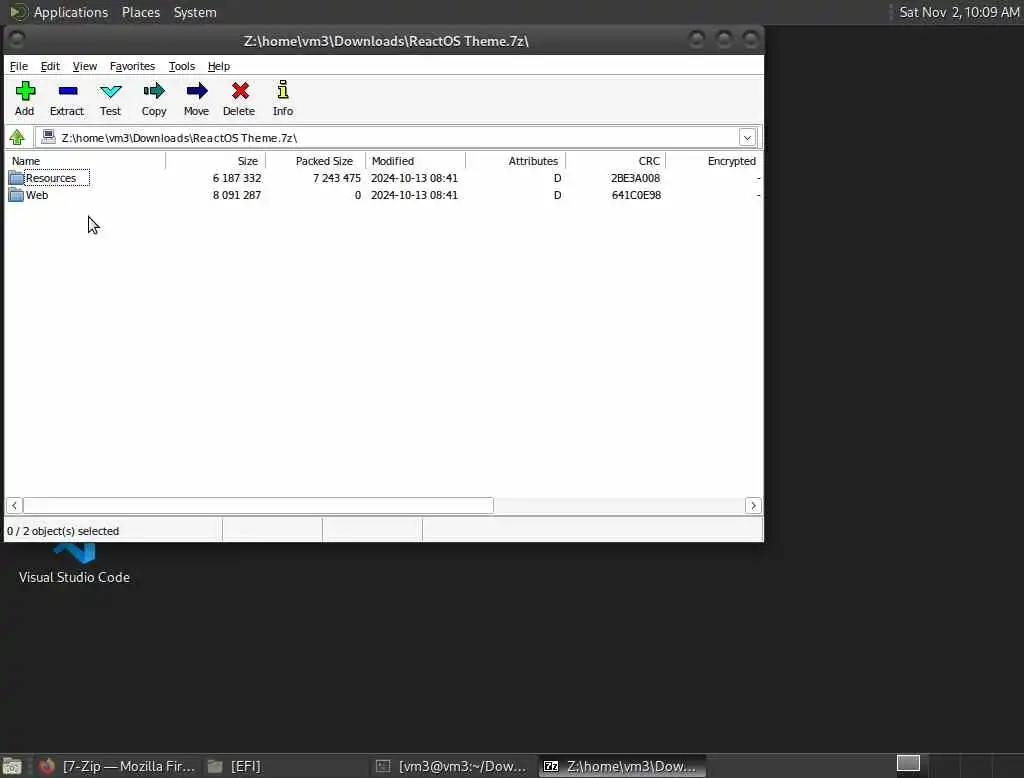The width and height of the screenshot is (1024, 778).
Task: Click Web size 8 091 287
Action: [x=236, y=195]
